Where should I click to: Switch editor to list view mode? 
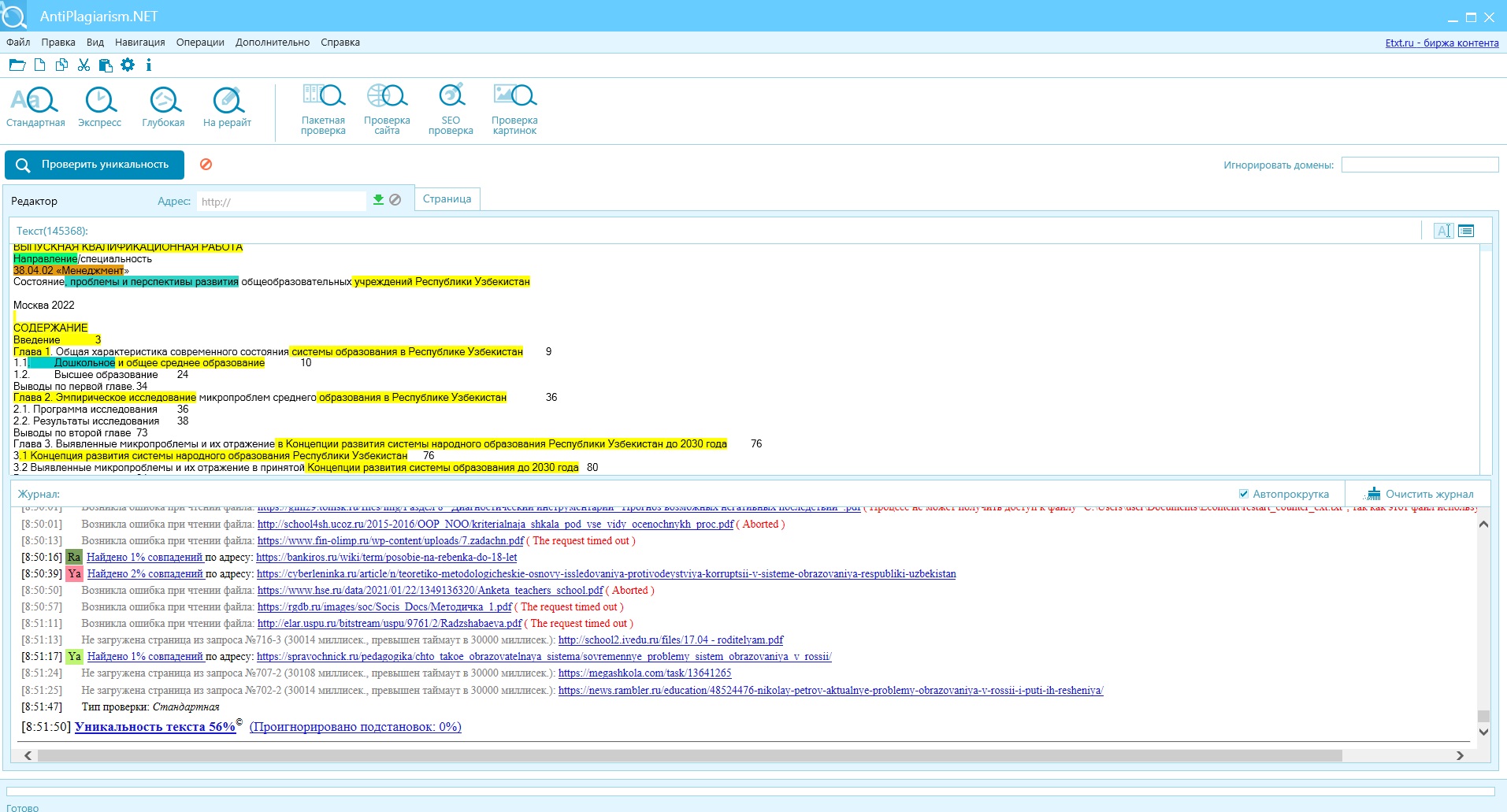click(1466, 231)
